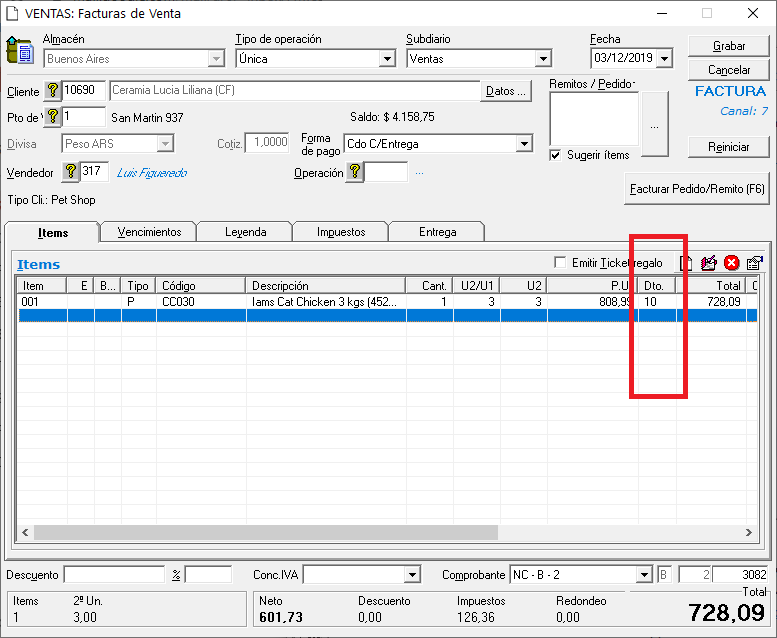Switch to the Vencimientos tab
Screen dimensions: 777x638
(x=149, y=232)
